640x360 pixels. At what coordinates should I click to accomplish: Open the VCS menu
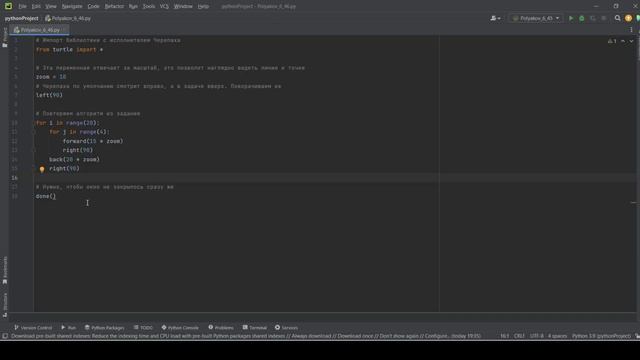click(164, 6)
